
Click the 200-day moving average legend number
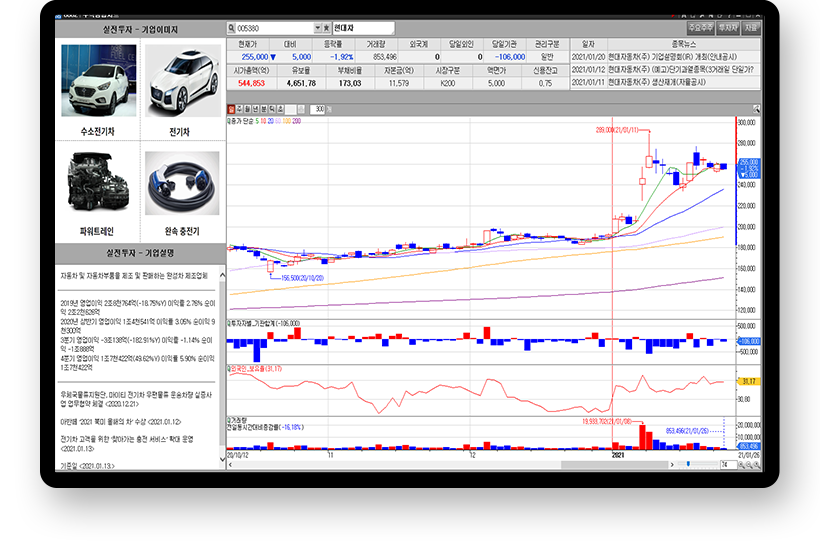point(297,121)
